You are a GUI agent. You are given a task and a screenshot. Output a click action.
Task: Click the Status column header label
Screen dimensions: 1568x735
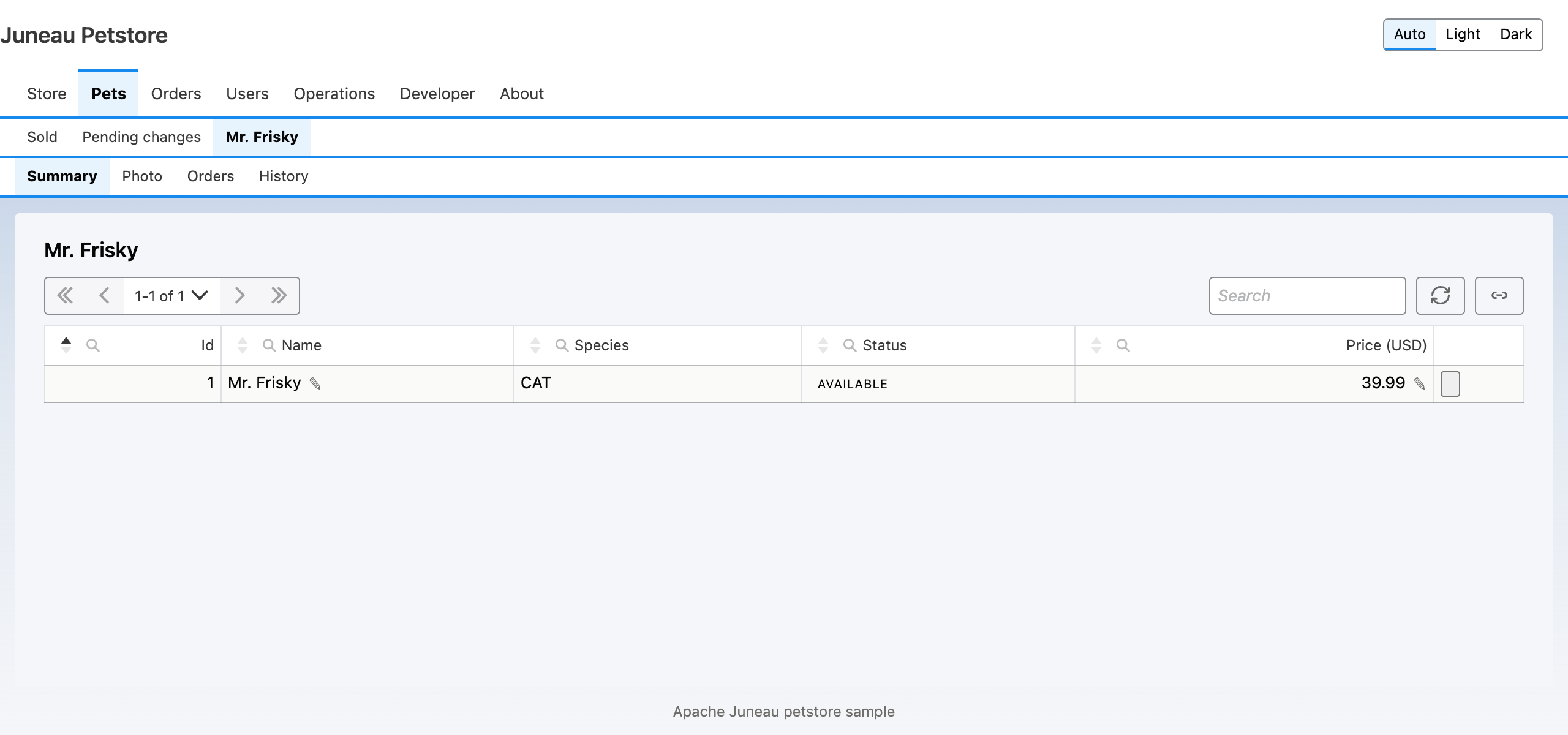[x=884, y=345]
